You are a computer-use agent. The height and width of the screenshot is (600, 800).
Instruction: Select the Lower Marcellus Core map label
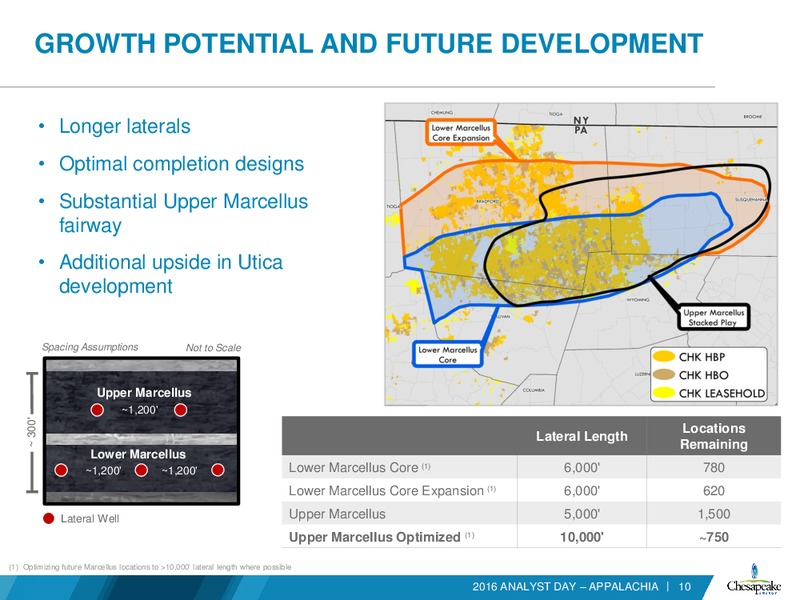coord(447,355)
